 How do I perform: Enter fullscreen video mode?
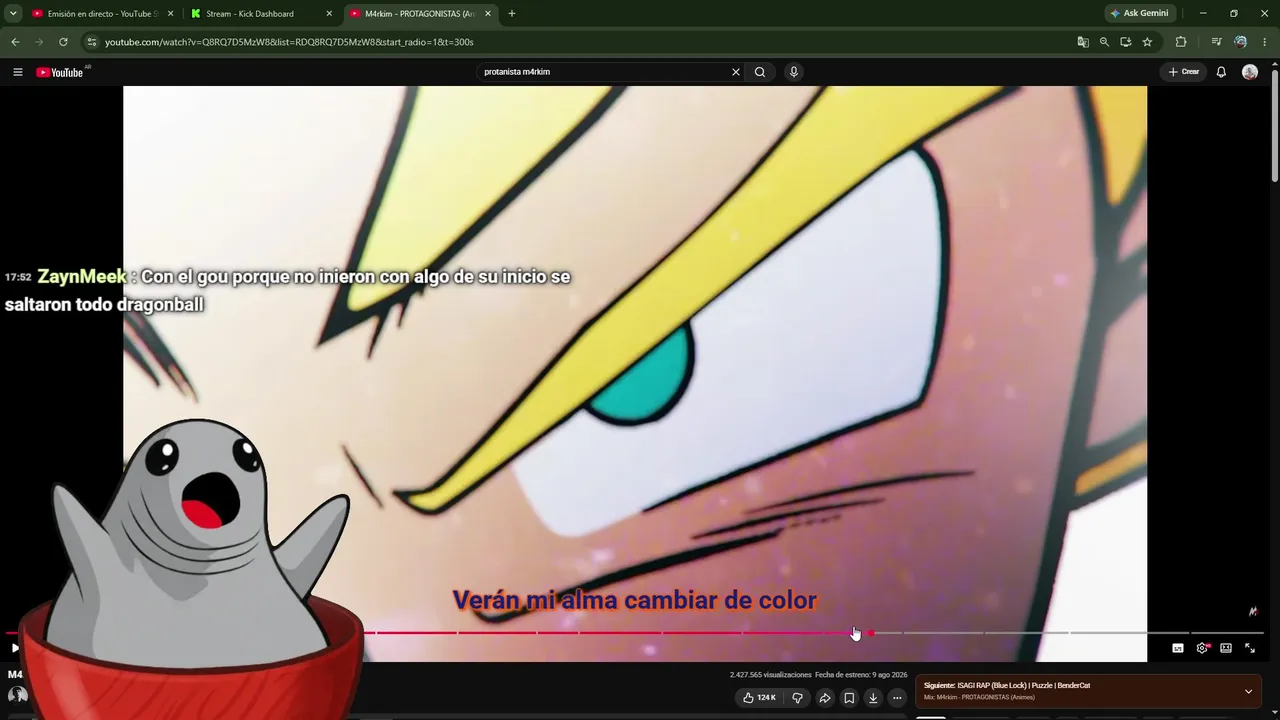tap(1250, 648)
